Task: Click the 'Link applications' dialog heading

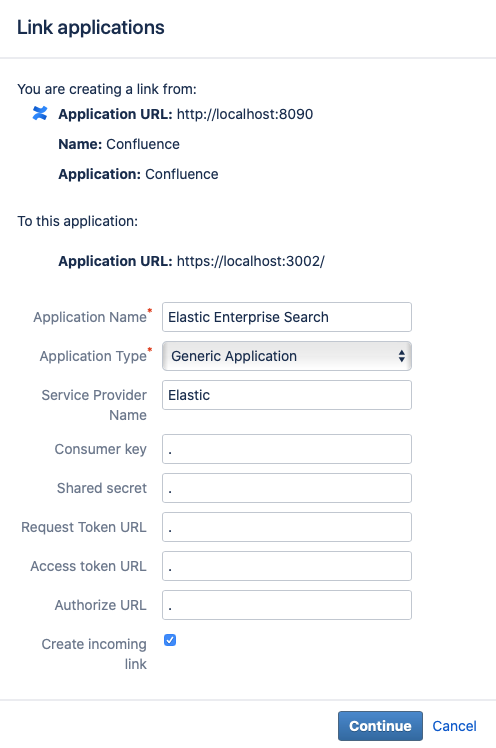Action: point(91,28)
